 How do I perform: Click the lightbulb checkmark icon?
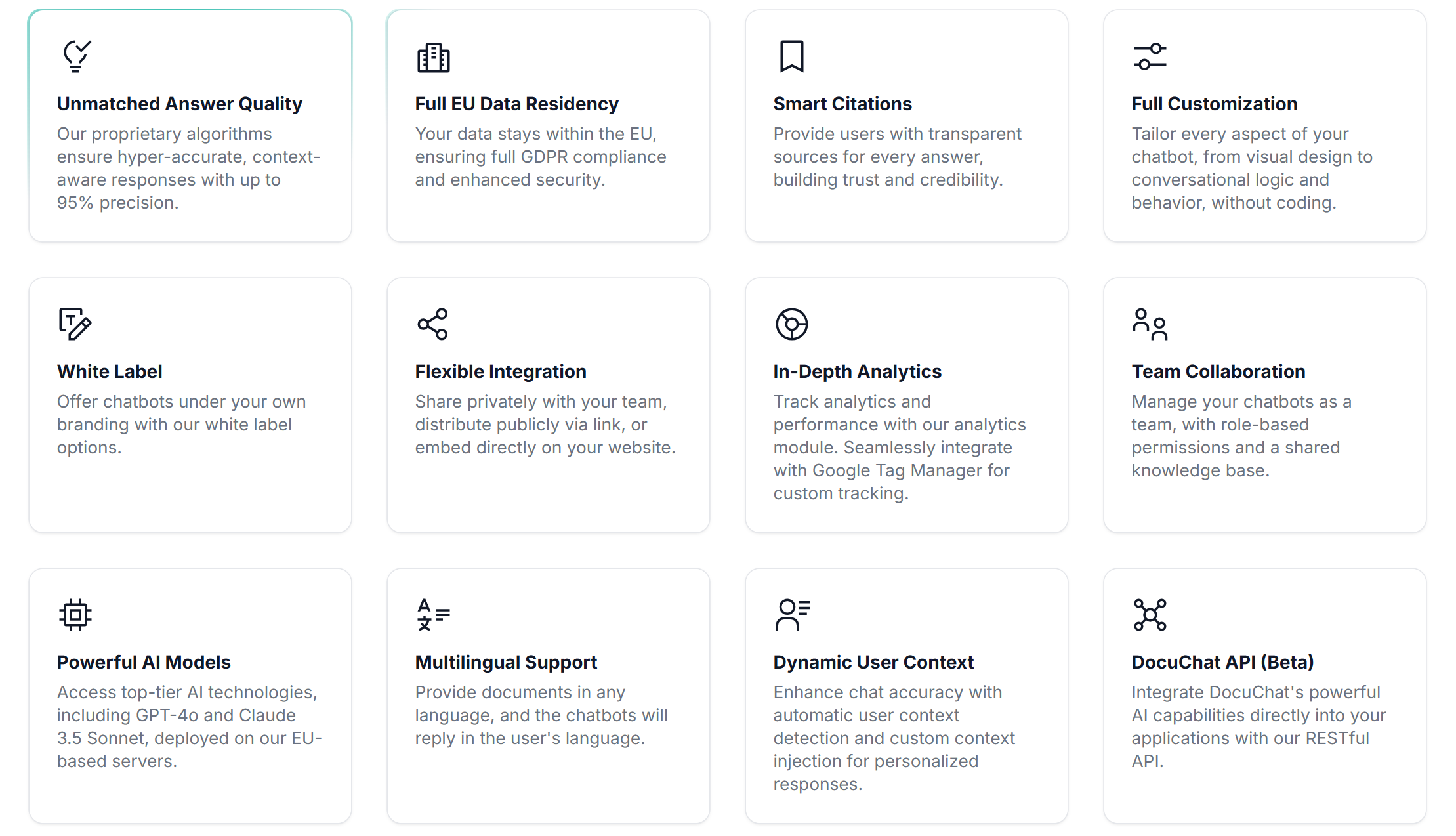pyautogui.click(x=76, y=56)
